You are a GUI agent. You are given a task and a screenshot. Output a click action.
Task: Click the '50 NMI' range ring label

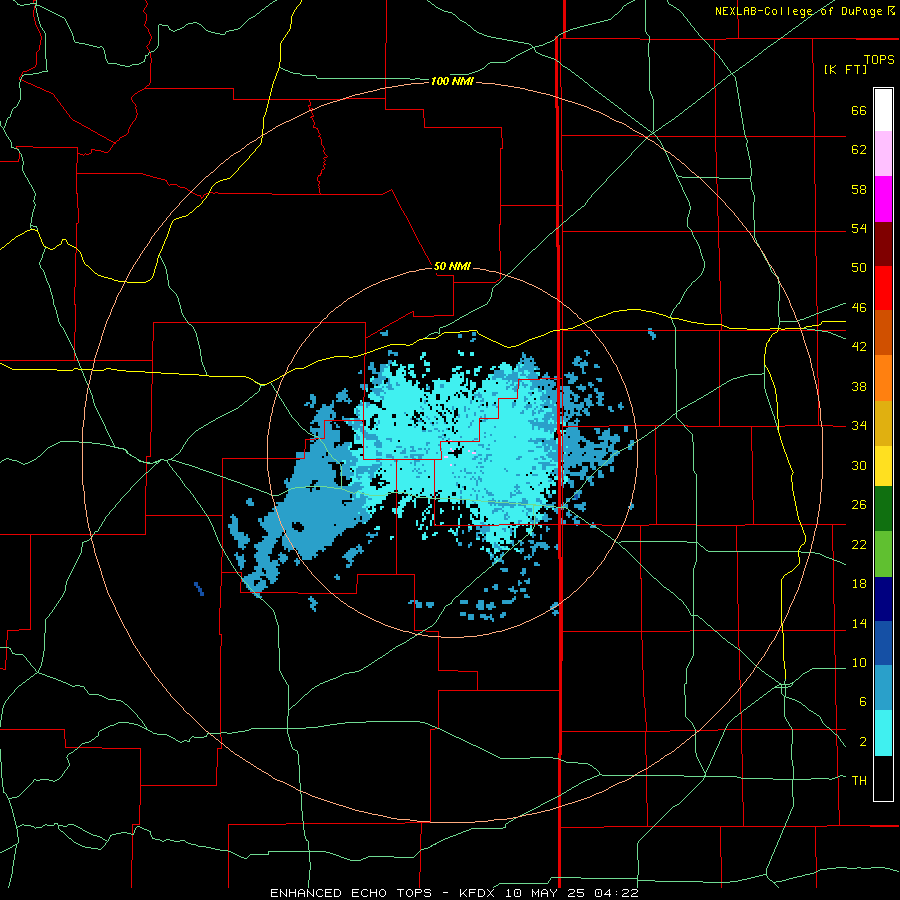tap(452, 266)
